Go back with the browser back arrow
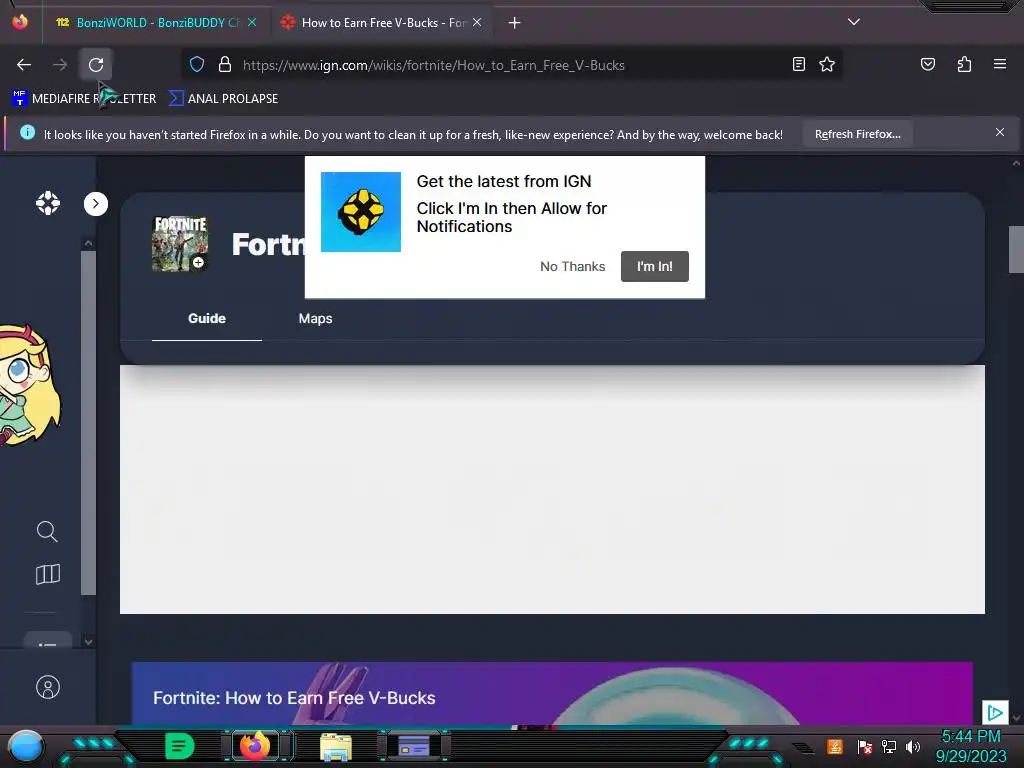This screenshot has height=768, width=1024. pyautogui.click(x=24, y=65)
